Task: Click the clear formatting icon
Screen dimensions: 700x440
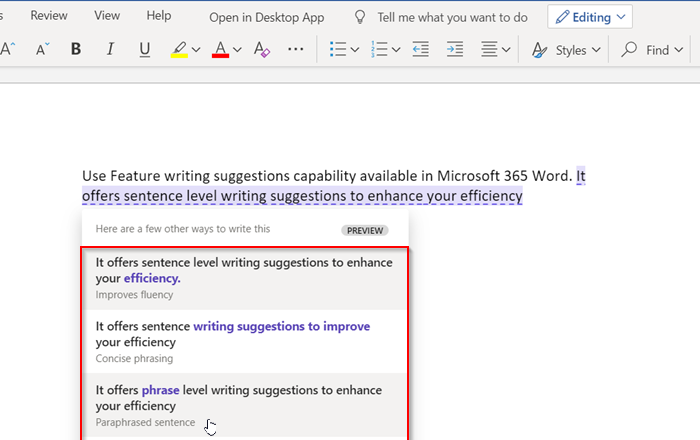Action: click(261, 50)
